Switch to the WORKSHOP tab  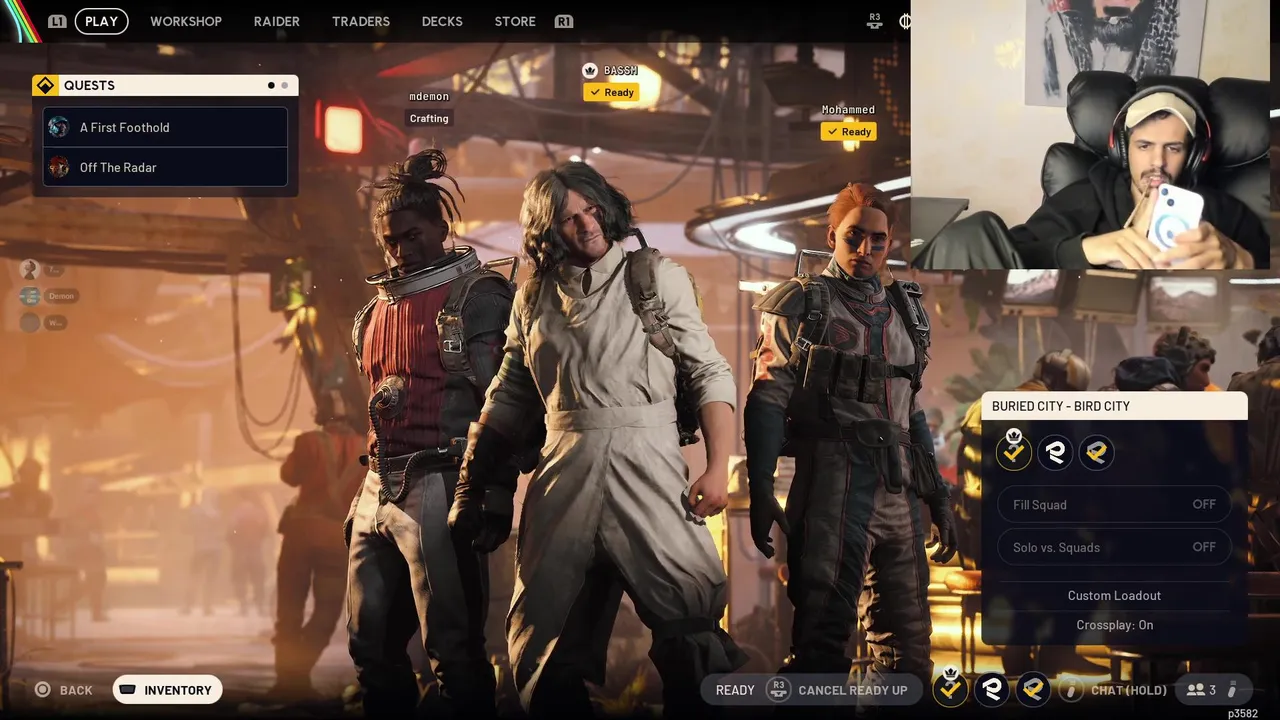[x=186, y=21]
